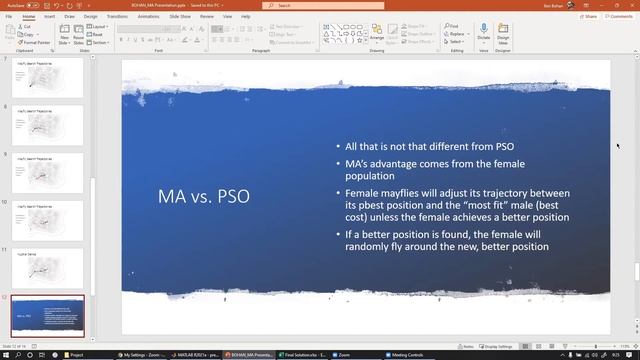Image resolution: width=640 pixels, height=360 pixels.
Task: Expand the Replace dropdown arrow
Action: point(468,34)
